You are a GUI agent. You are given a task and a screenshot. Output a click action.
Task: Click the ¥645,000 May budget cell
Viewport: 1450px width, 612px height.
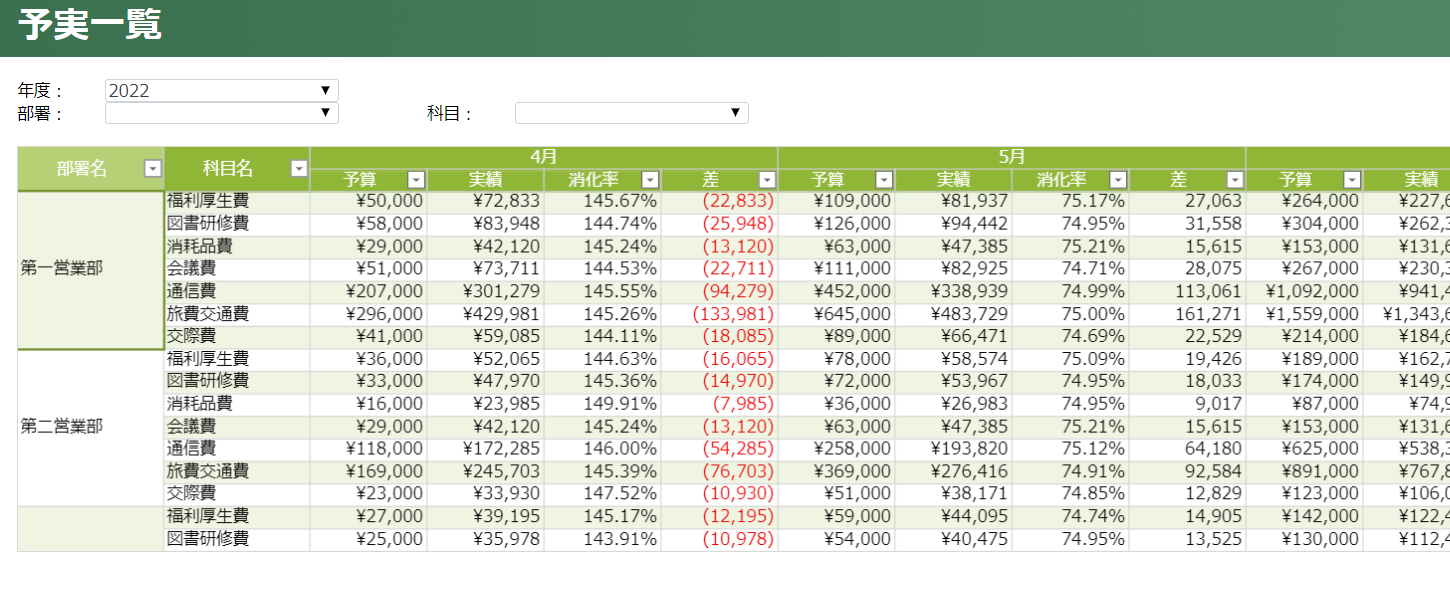point(836,314)
